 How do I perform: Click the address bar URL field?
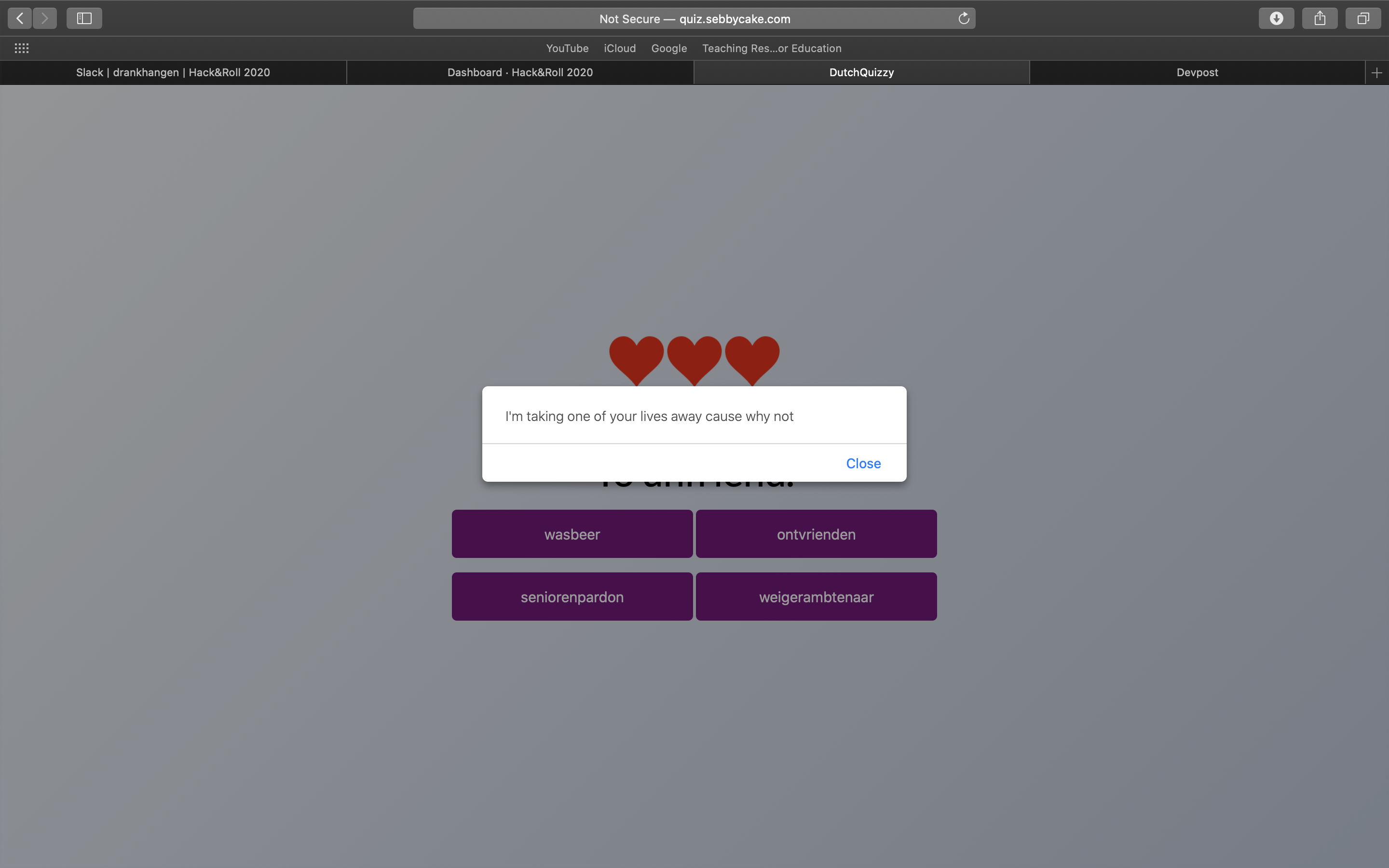coord(694,18)
